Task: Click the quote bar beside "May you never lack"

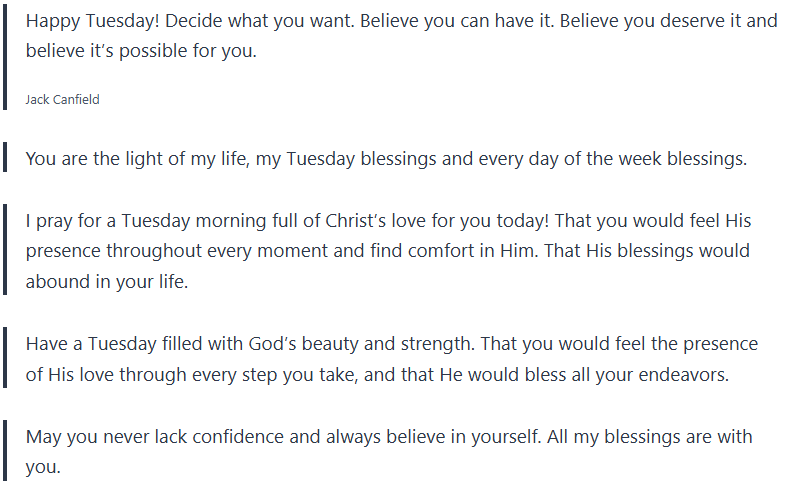Action: [6, 451]
